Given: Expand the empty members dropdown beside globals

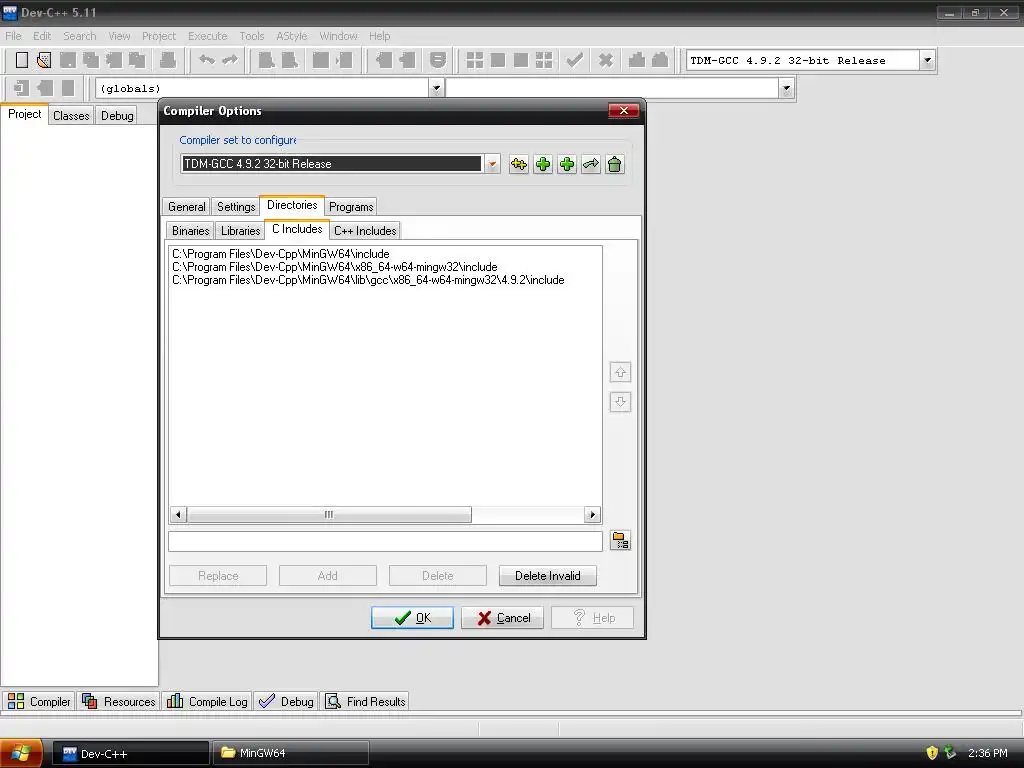Looking at the screenshot, I should pyautogui.click(x=786, y=88).
